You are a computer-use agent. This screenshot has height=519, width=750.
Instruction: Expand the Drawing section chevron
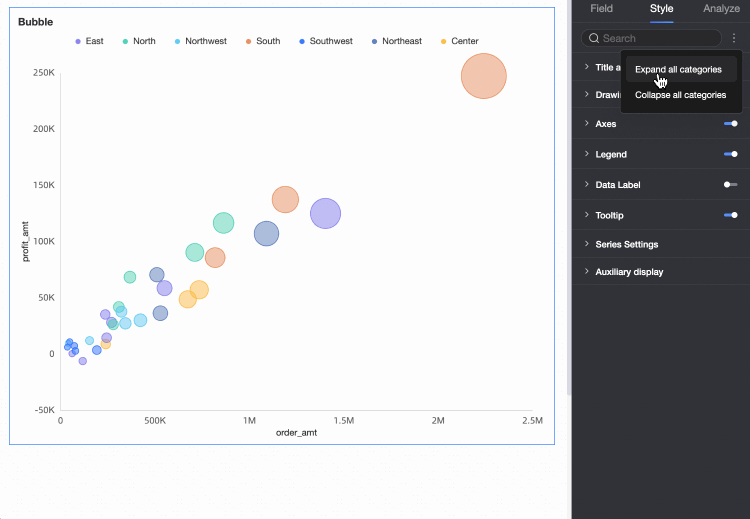point(586,94)
